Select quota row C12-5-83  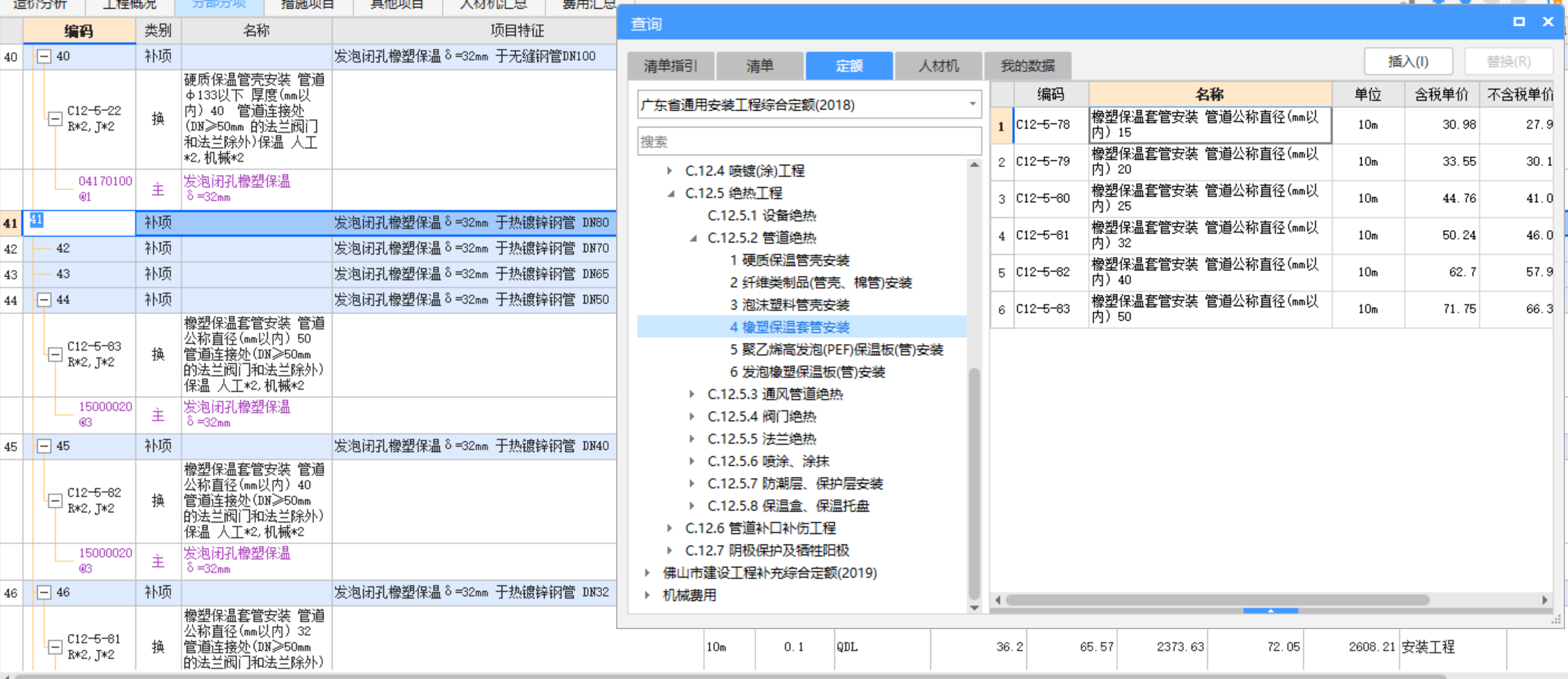[1272, 309]
